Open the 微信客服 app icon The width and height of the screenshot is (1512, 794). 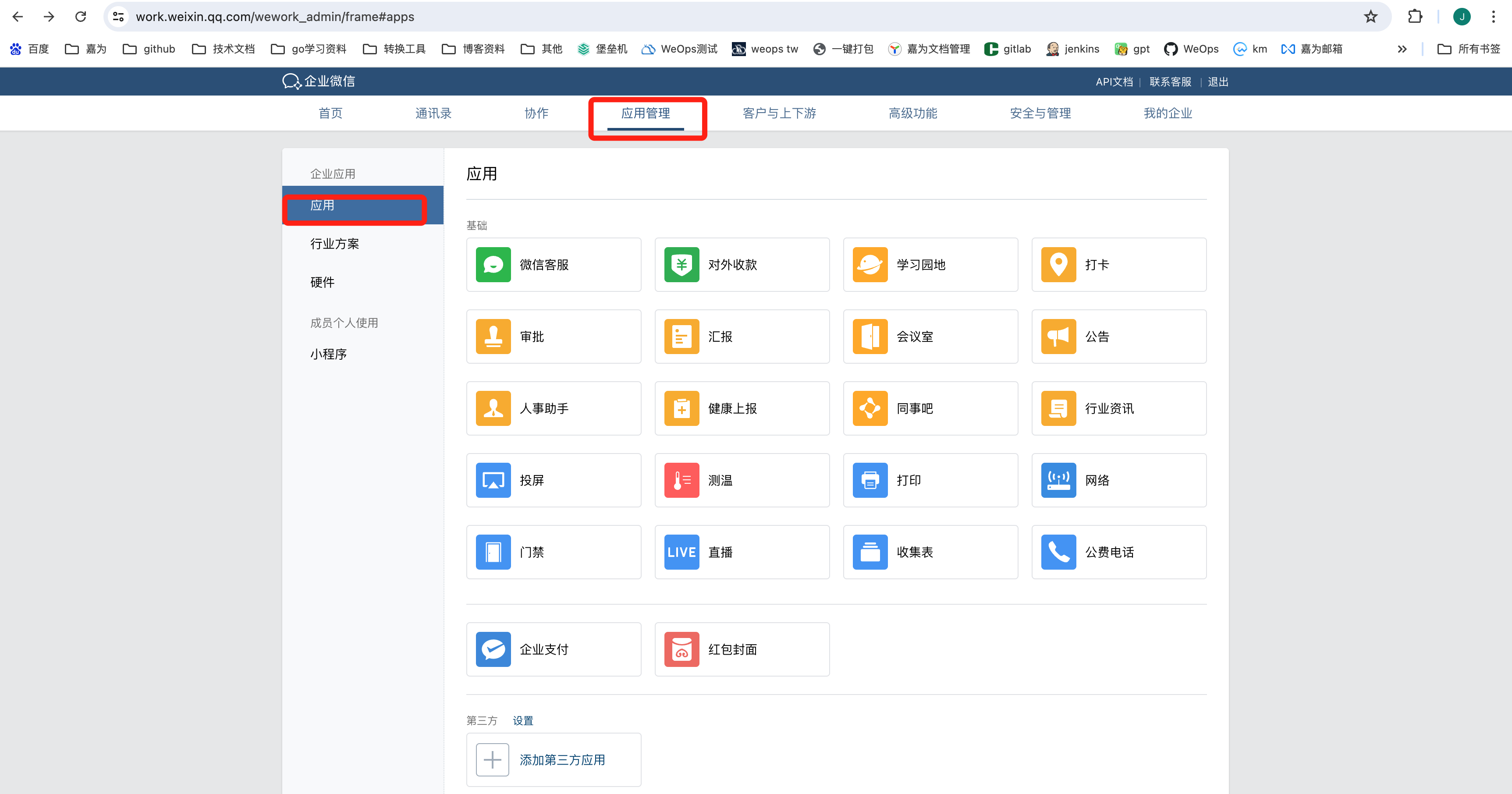(x=493, y=265)
